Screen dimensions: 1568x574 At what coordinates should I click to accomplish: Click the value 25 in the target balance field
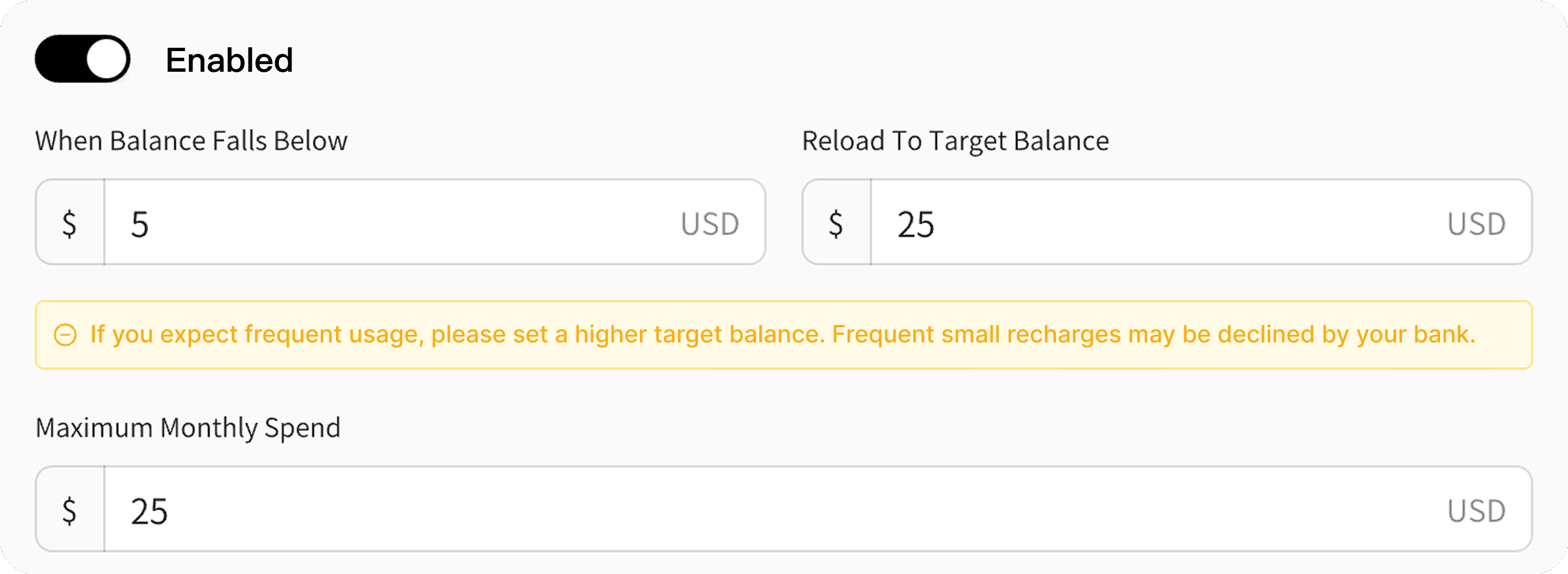point(916,224)
